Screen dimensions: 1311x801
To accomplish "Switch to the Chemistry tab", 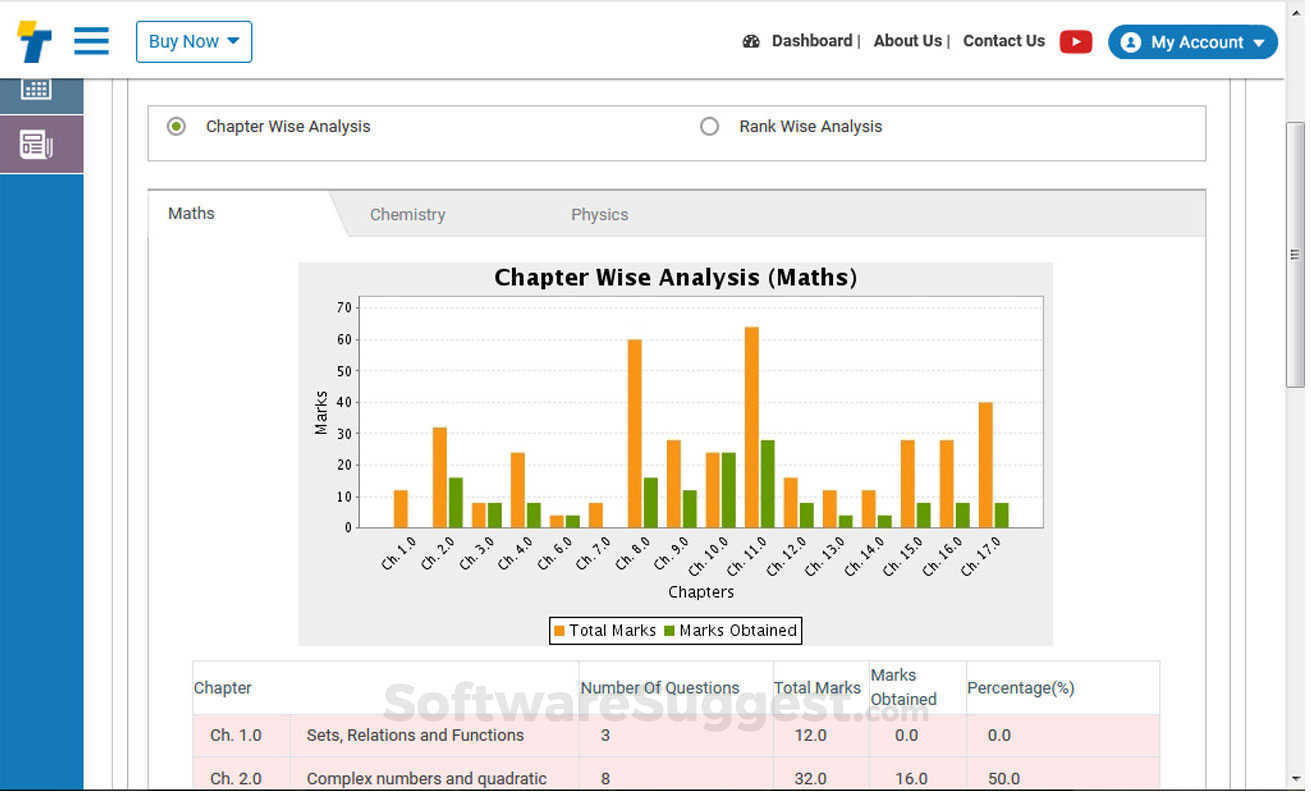I will pos(408,214).
